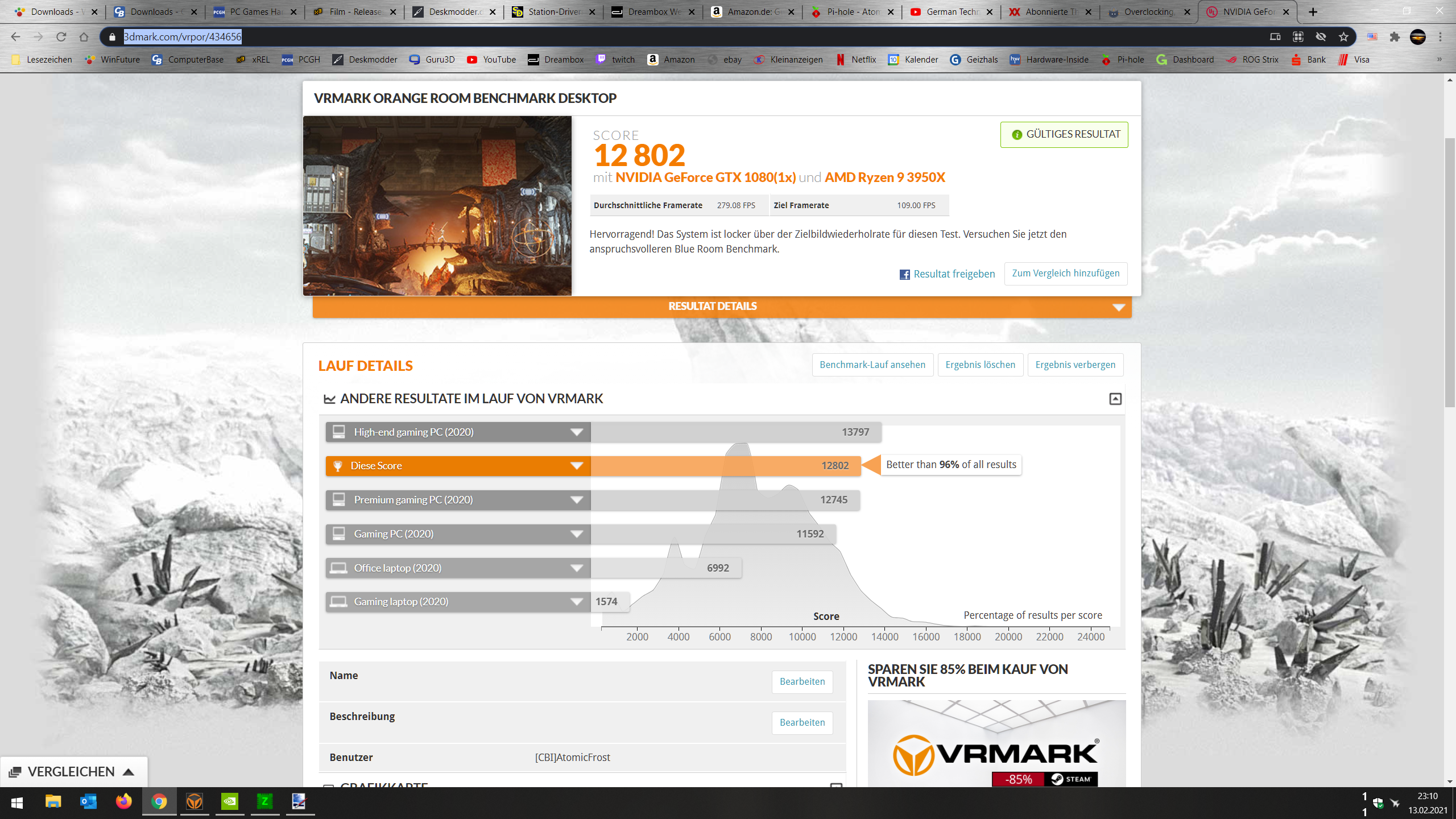Click Bearbeiten next to Name
The height and width of the screenshot is (819, 1456).
802,682
